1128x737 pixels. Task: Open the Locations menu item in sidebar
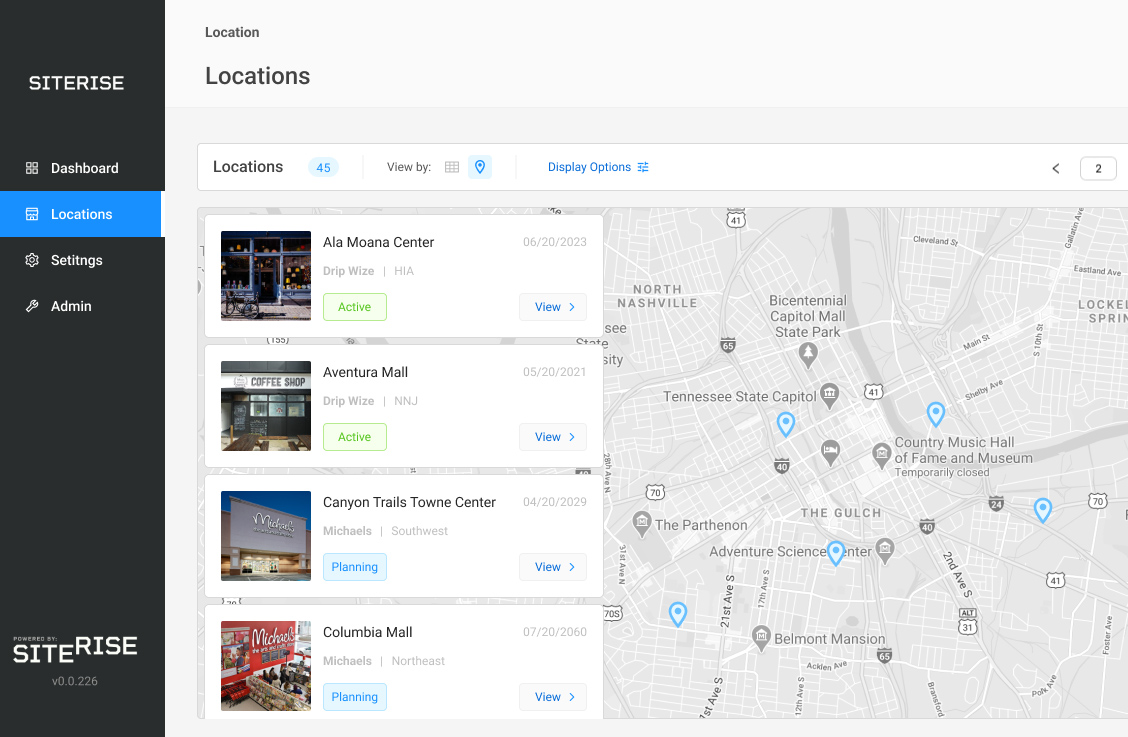(x=82, y=214)
